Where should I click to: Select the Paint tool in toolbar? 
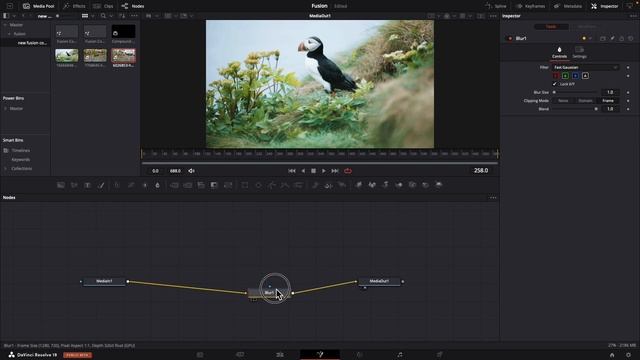pos(101,185)
